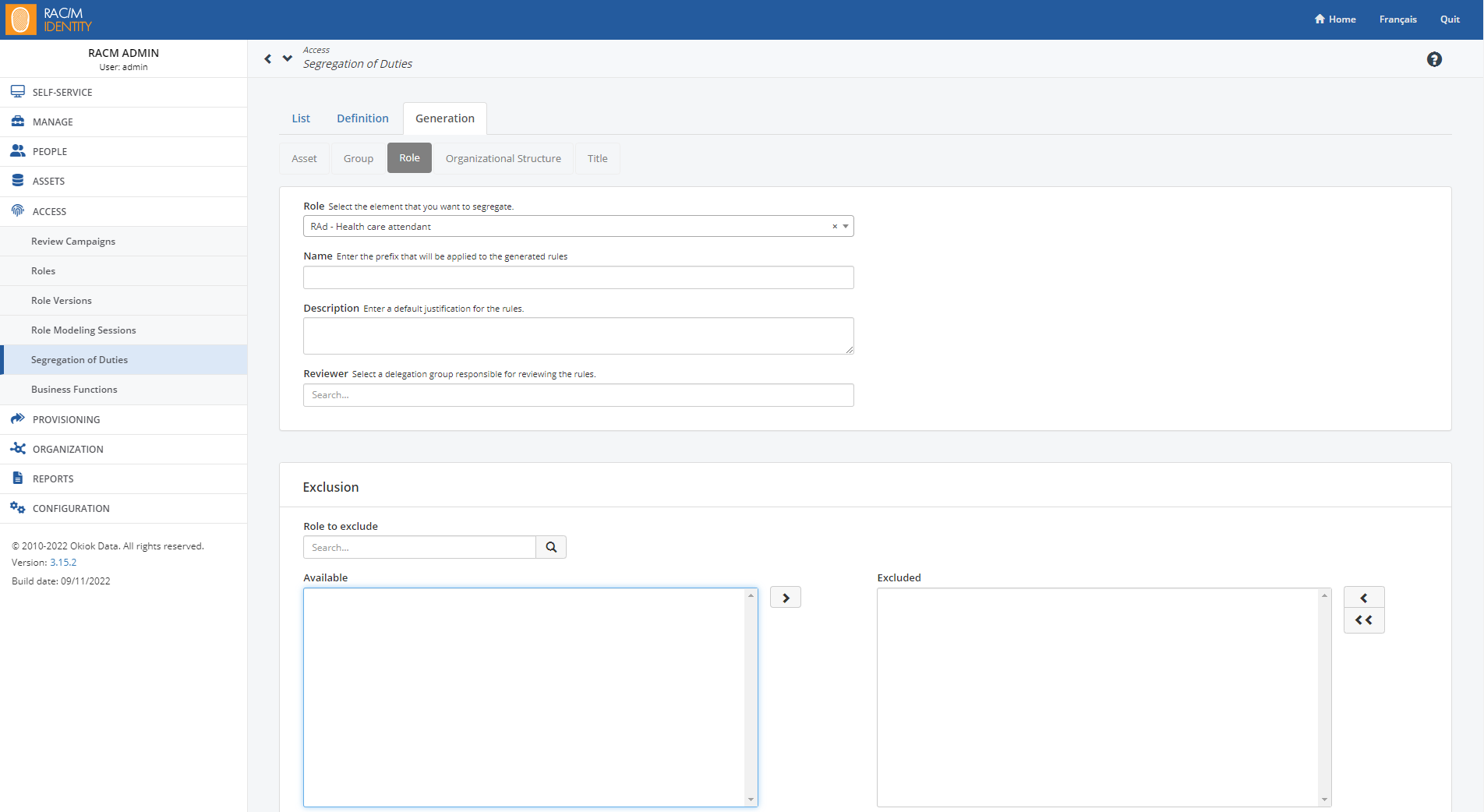
Task: Focus Role to exclude search field
Action: [x=419, y=547]
